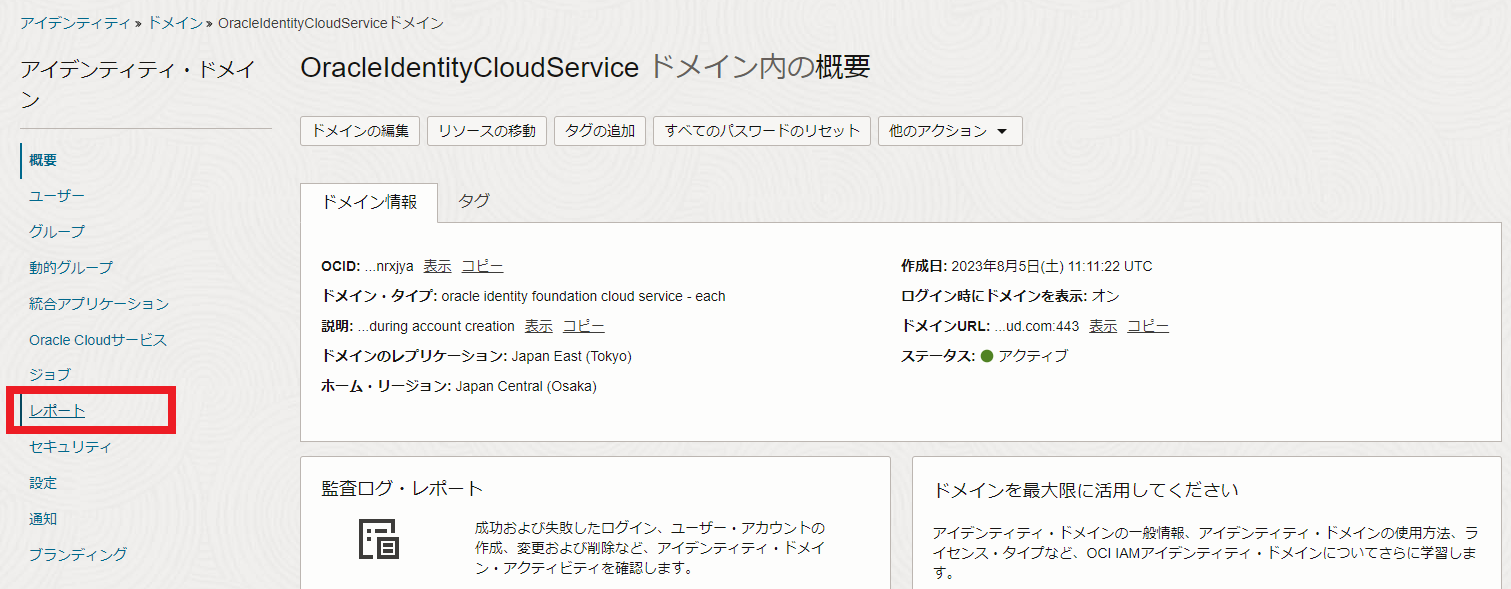Click すべてのパスワードのリセット button

click(762, 131)
